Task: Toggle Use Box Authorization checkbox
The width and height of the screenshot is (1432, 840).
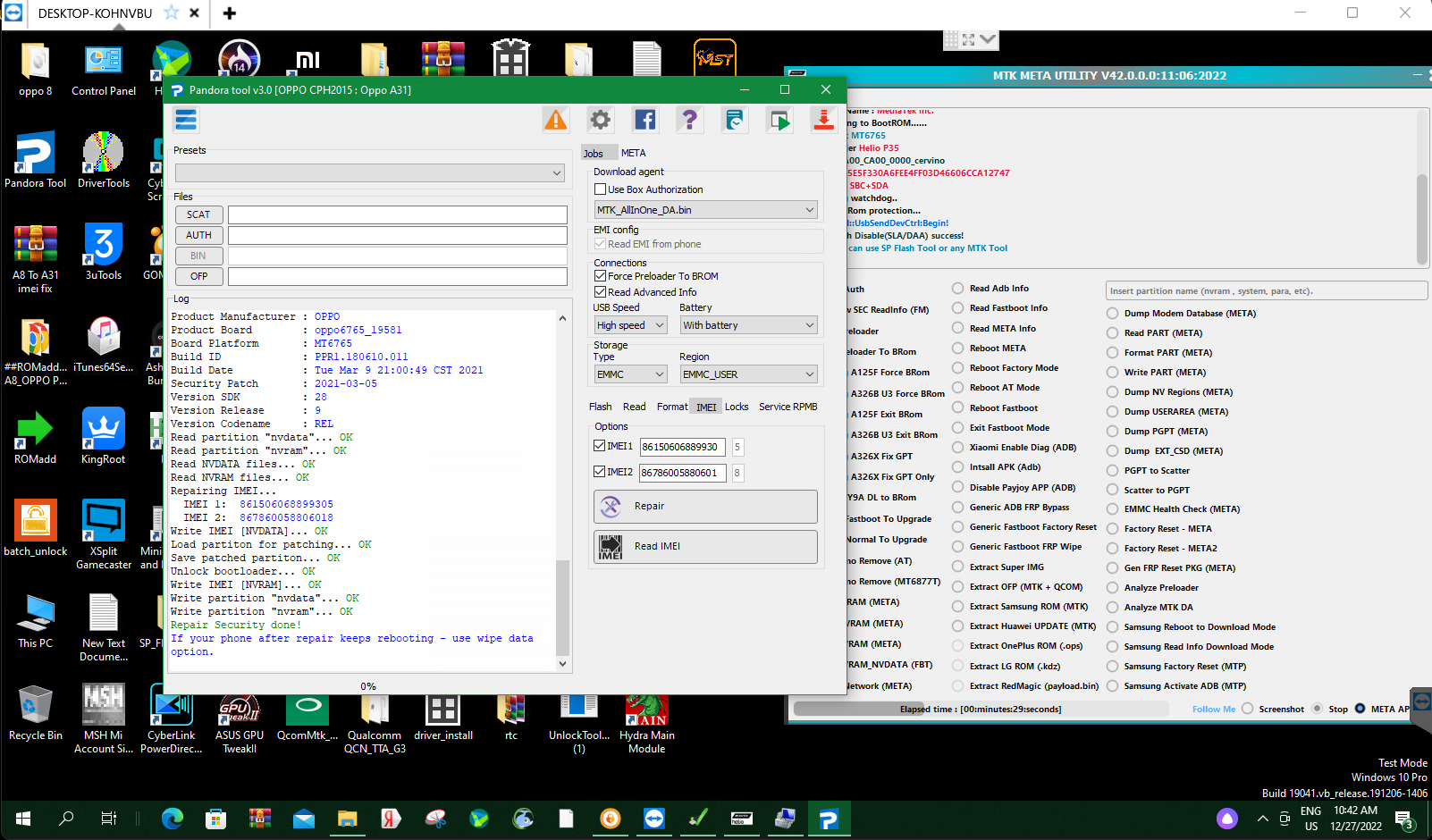Action: pyautogui.click(x=601, y=189)
